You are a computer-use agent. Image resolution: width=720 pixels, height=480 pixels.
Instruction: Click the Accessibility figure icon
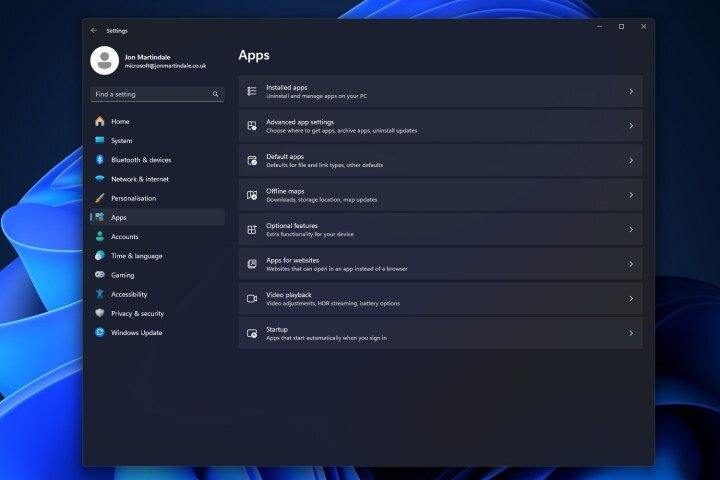click(100, 294)
